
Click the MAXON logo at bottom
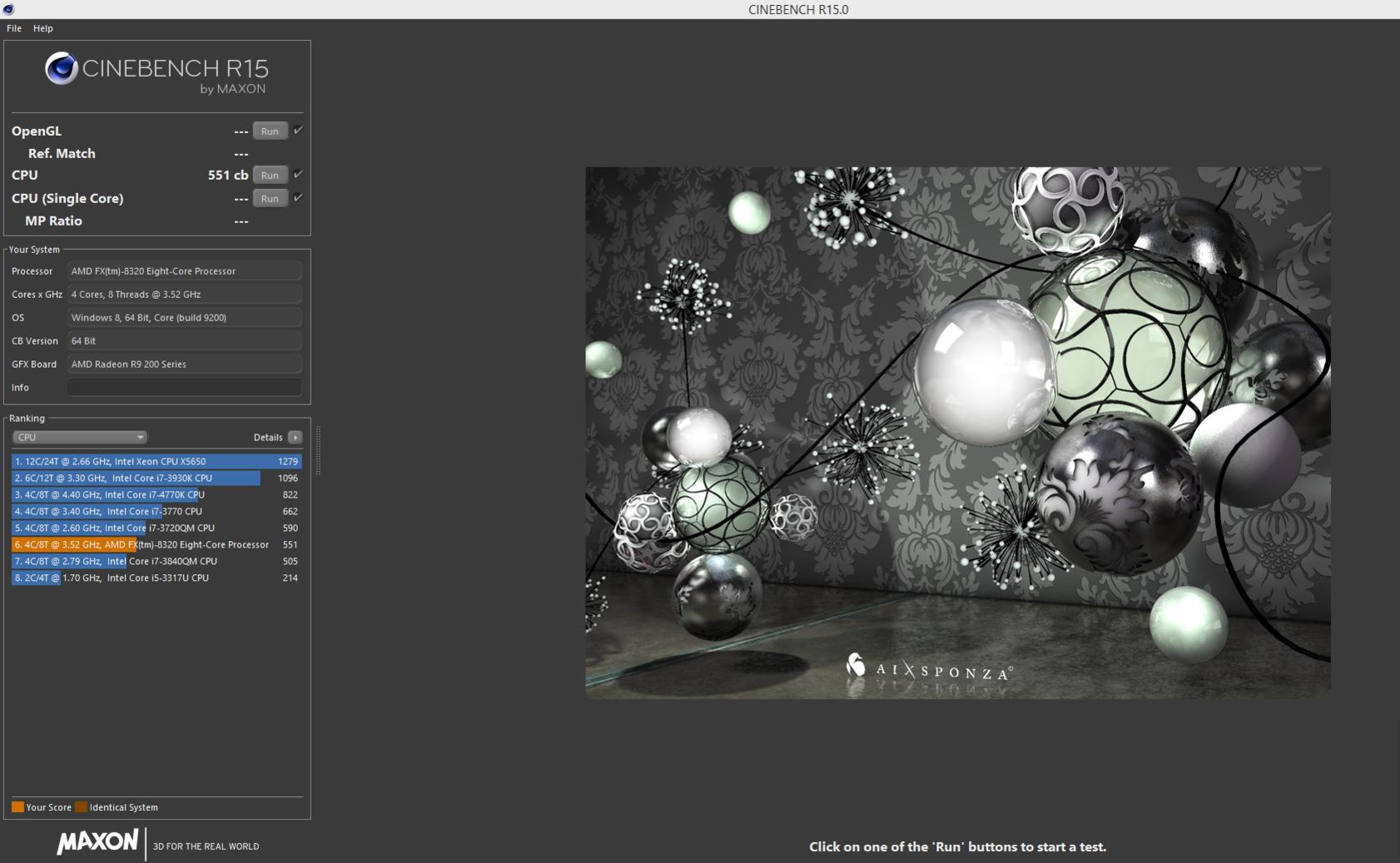pos(97,842)
